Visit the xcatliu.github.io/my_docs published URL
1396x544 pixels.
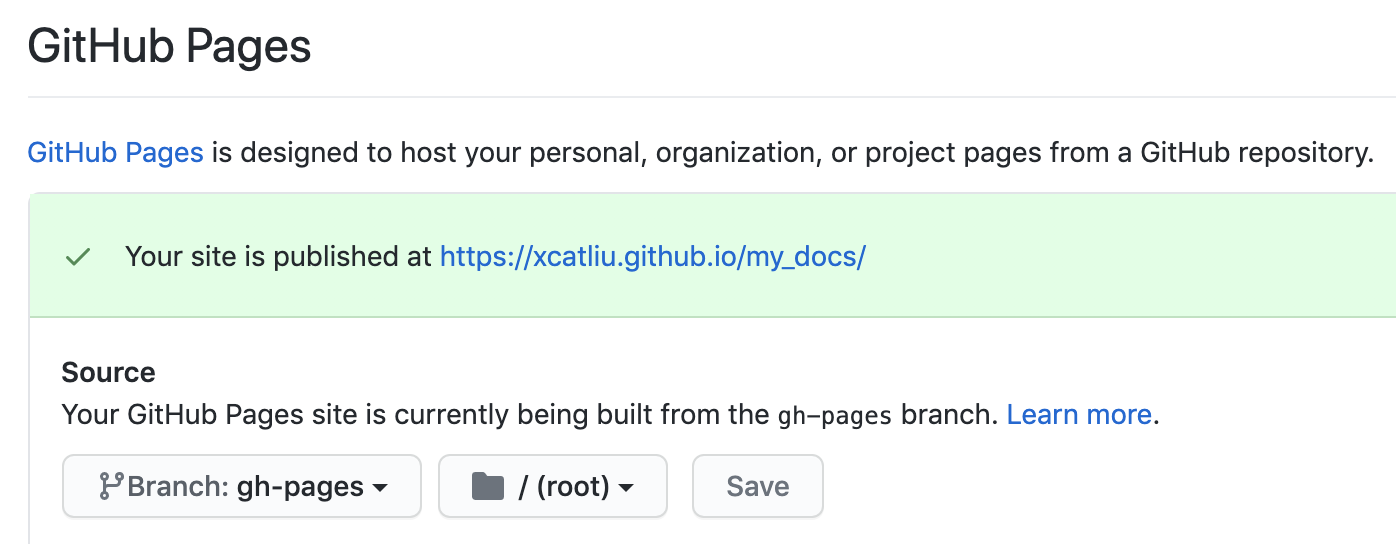(653, 257)
